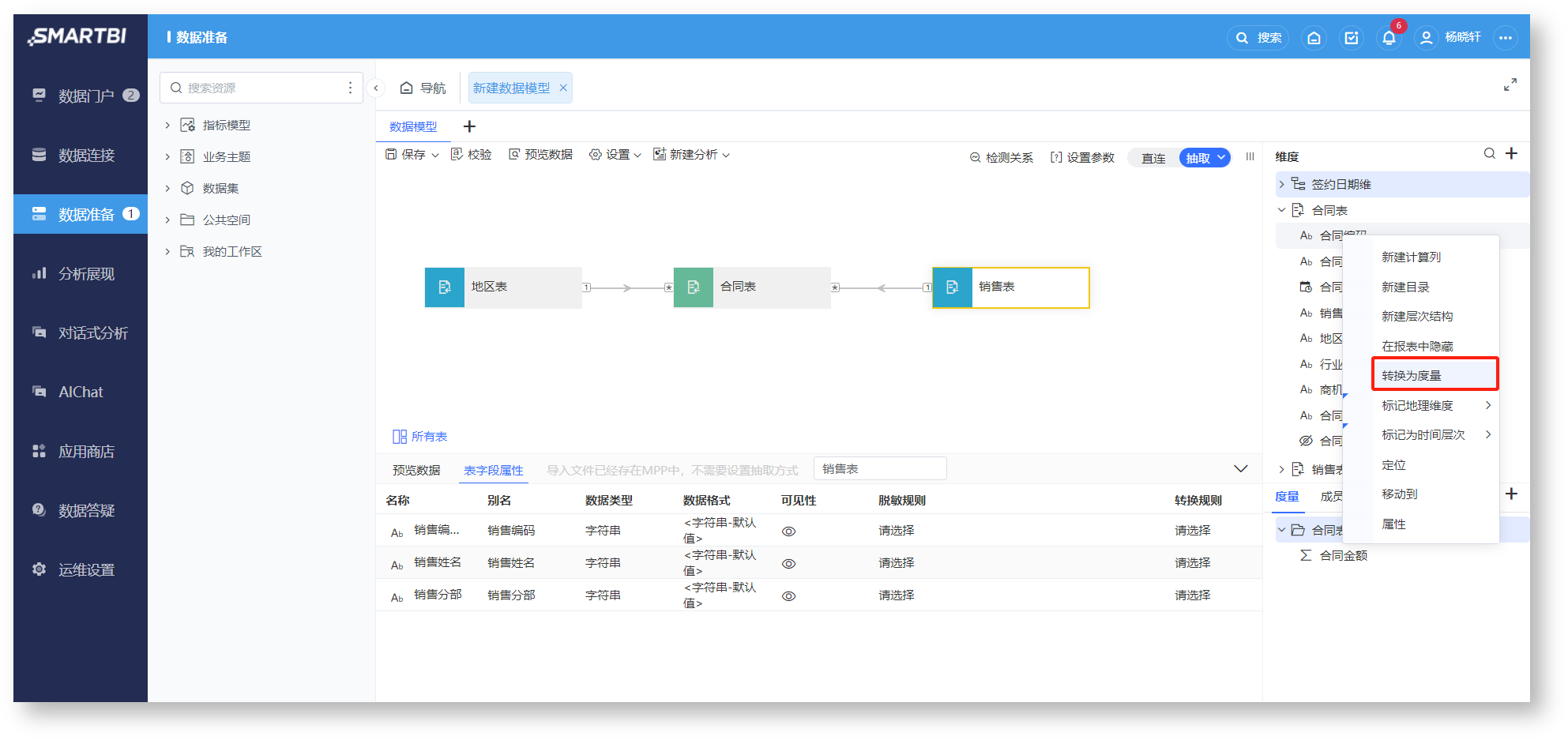The image size is (1568, 740).
Task: Open notifications bell icon
Action: 1389,38
